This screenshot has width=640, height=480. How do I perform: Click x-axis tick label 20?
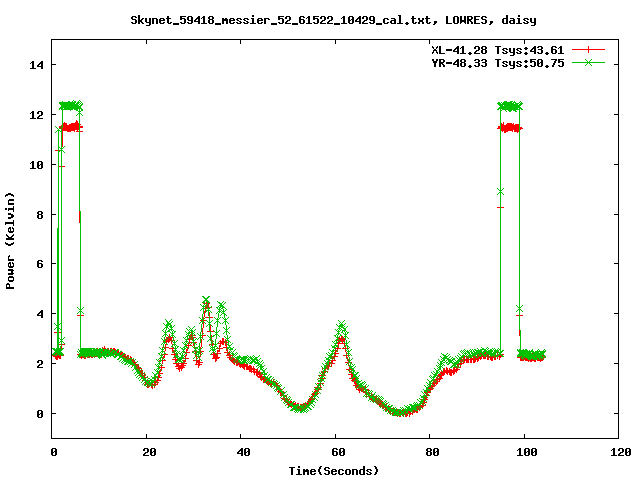pyautogui.click(x=149, y=452)
